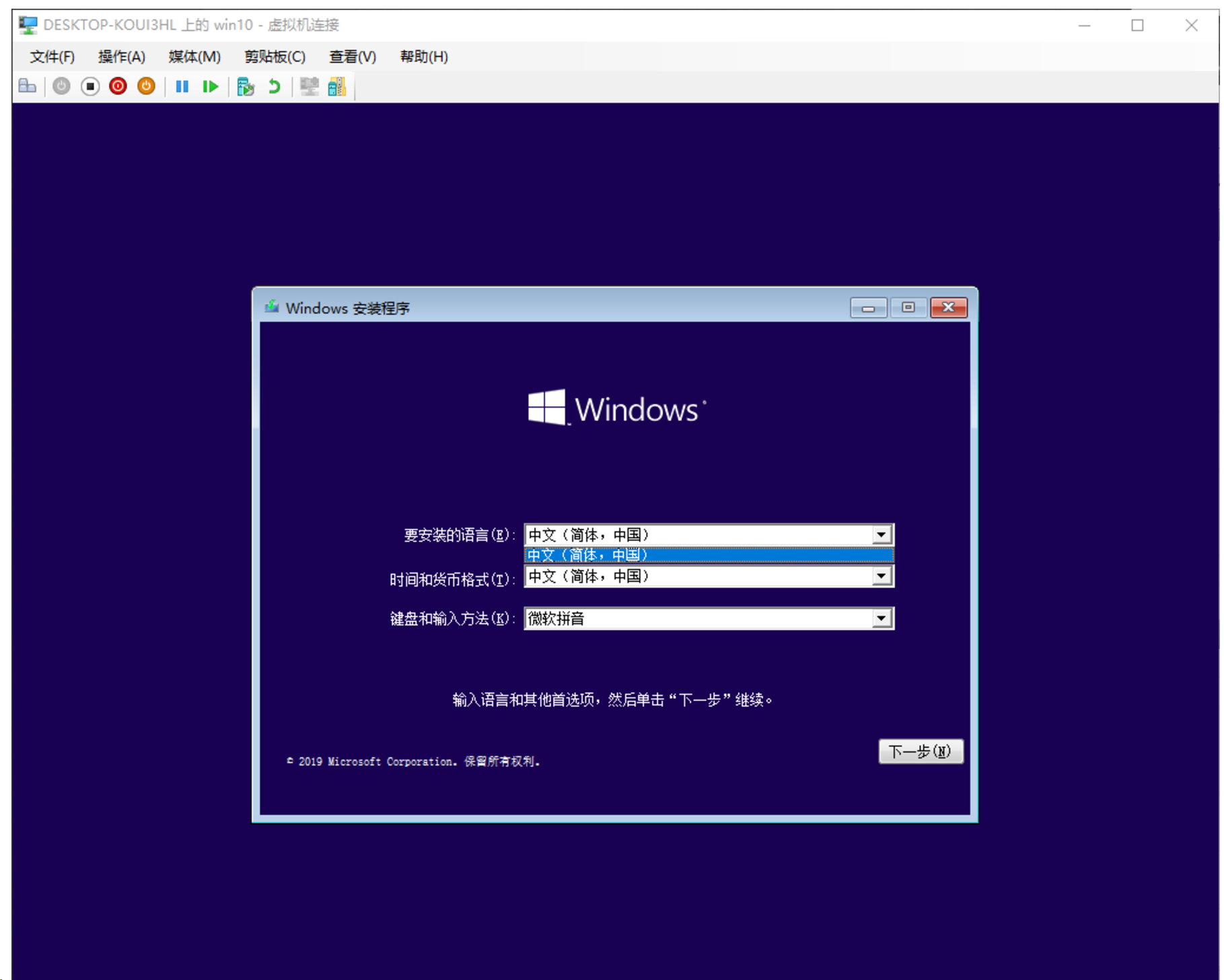Expand the 时间和货币格式 dropdown arrow
The image size is (1224, 980).
pyautogui.click(x=881, y=576)
